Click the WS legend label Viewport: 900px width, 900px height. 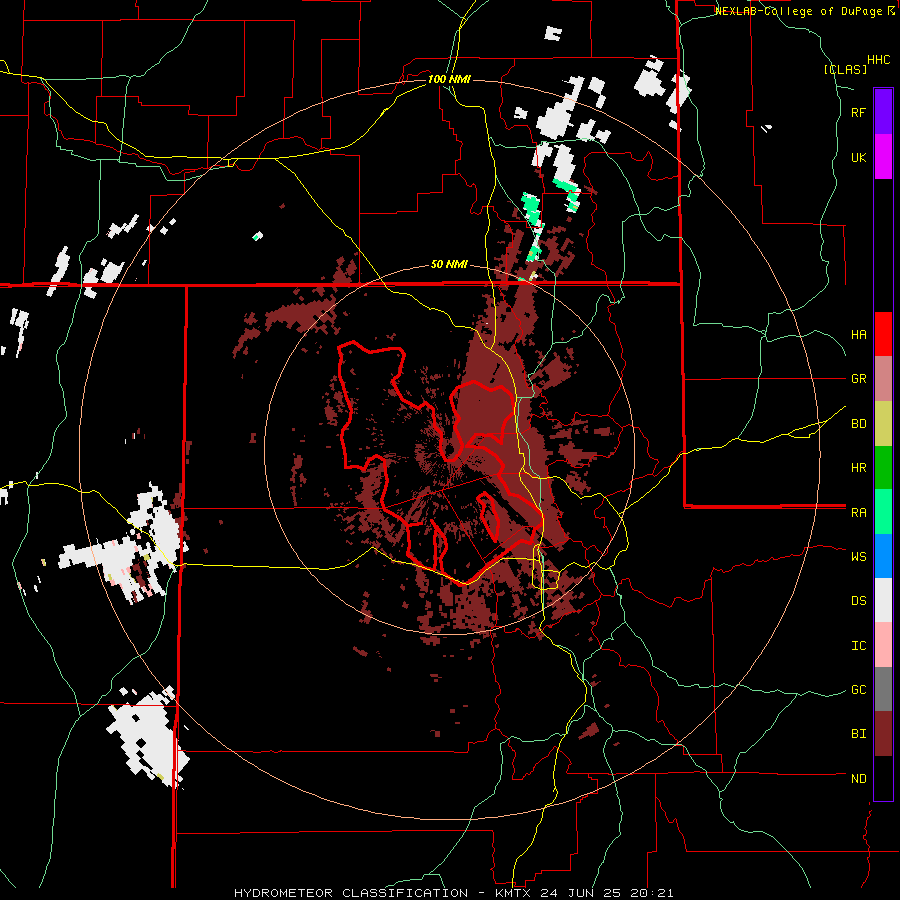(859, 557)
